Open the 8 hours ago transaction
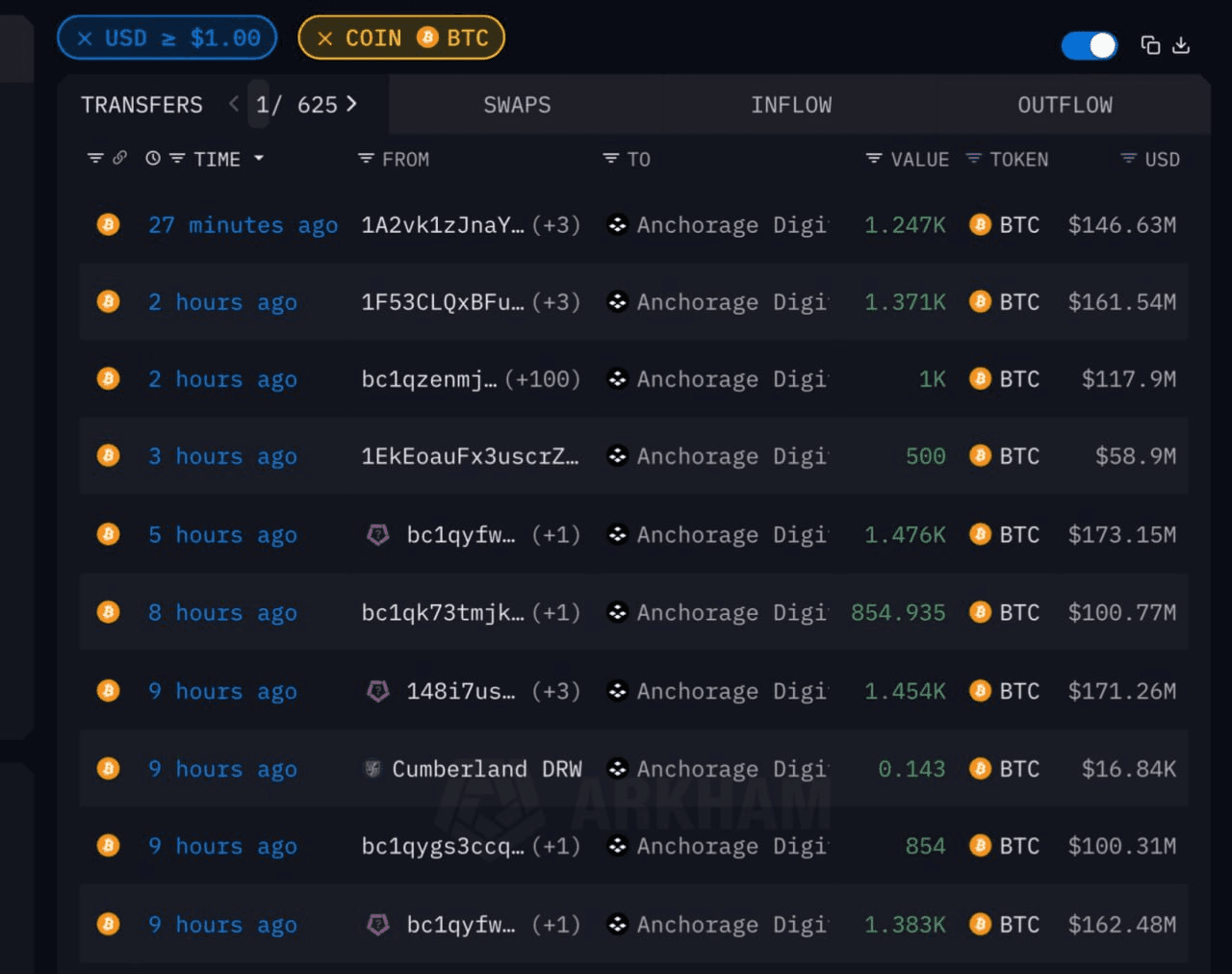 [222, 613]
